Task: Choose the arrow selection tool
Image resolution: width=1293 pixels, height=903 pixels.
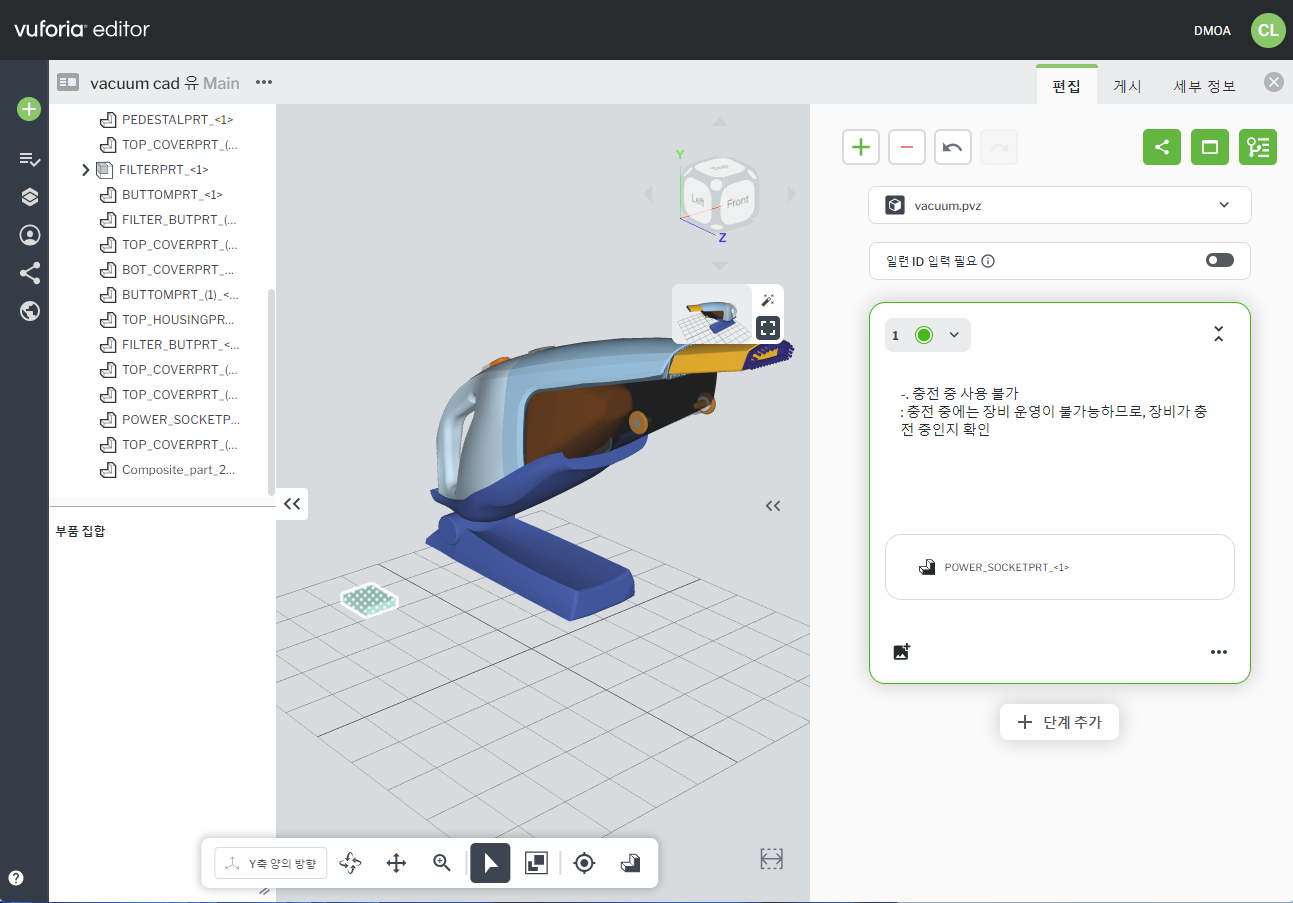Action: [490, 863]
